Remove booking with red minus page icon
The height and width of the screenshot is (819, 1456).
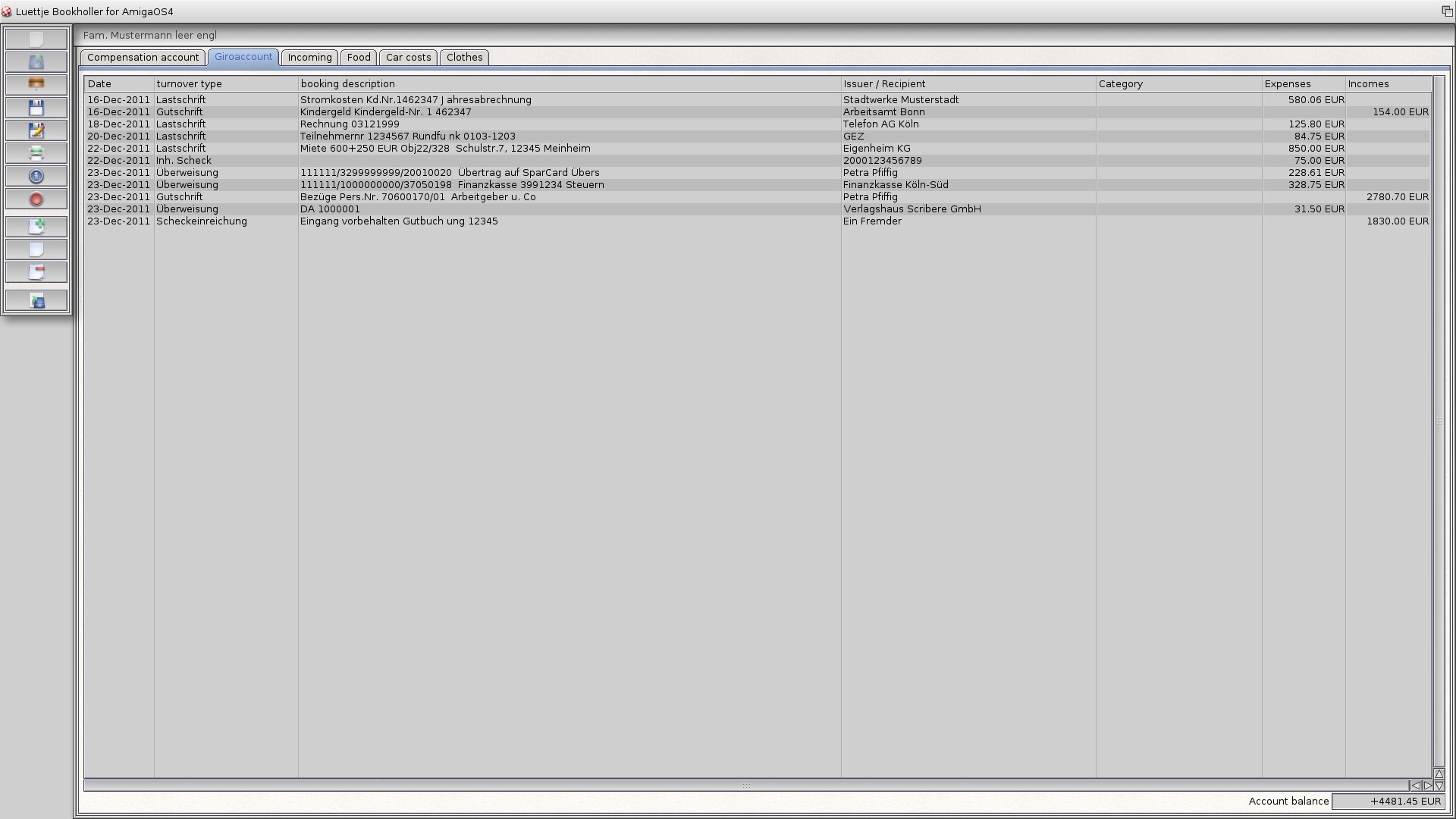point(36,272)
